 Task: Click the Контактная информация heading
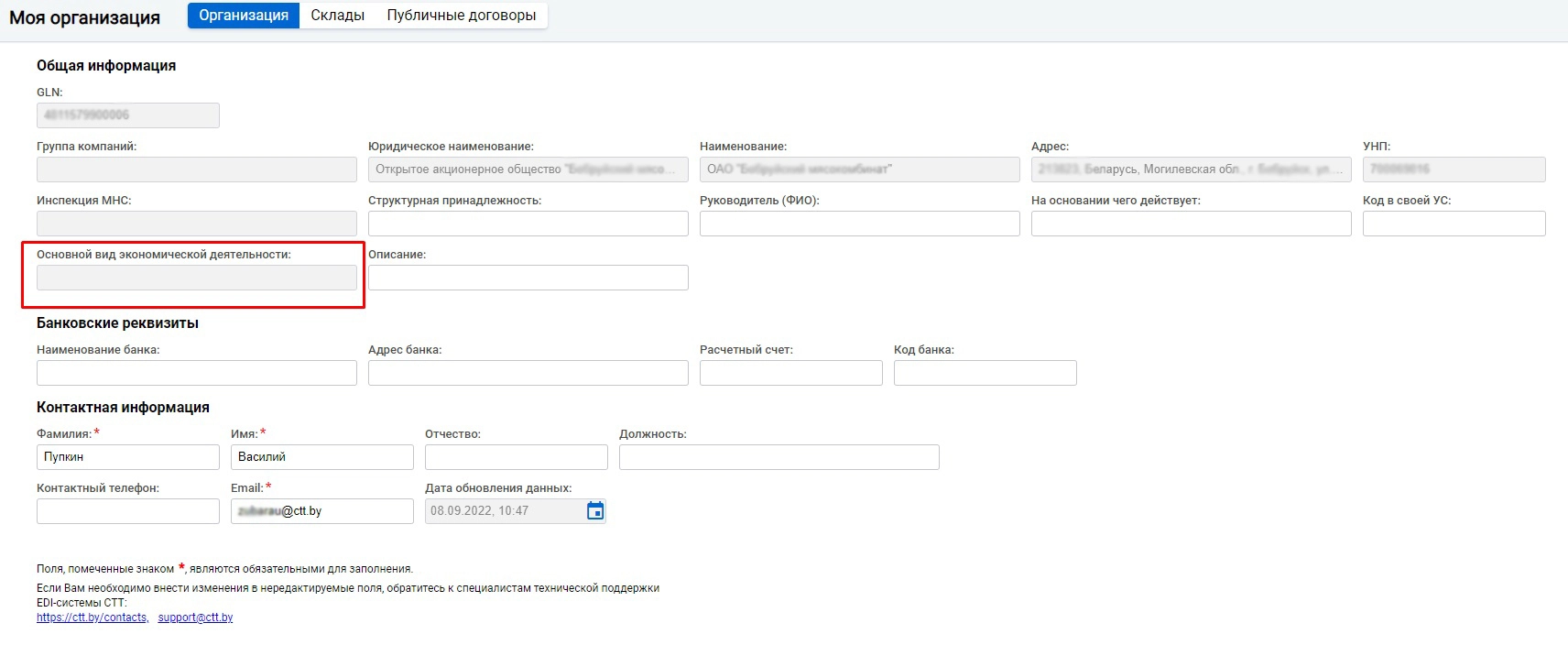123,408
